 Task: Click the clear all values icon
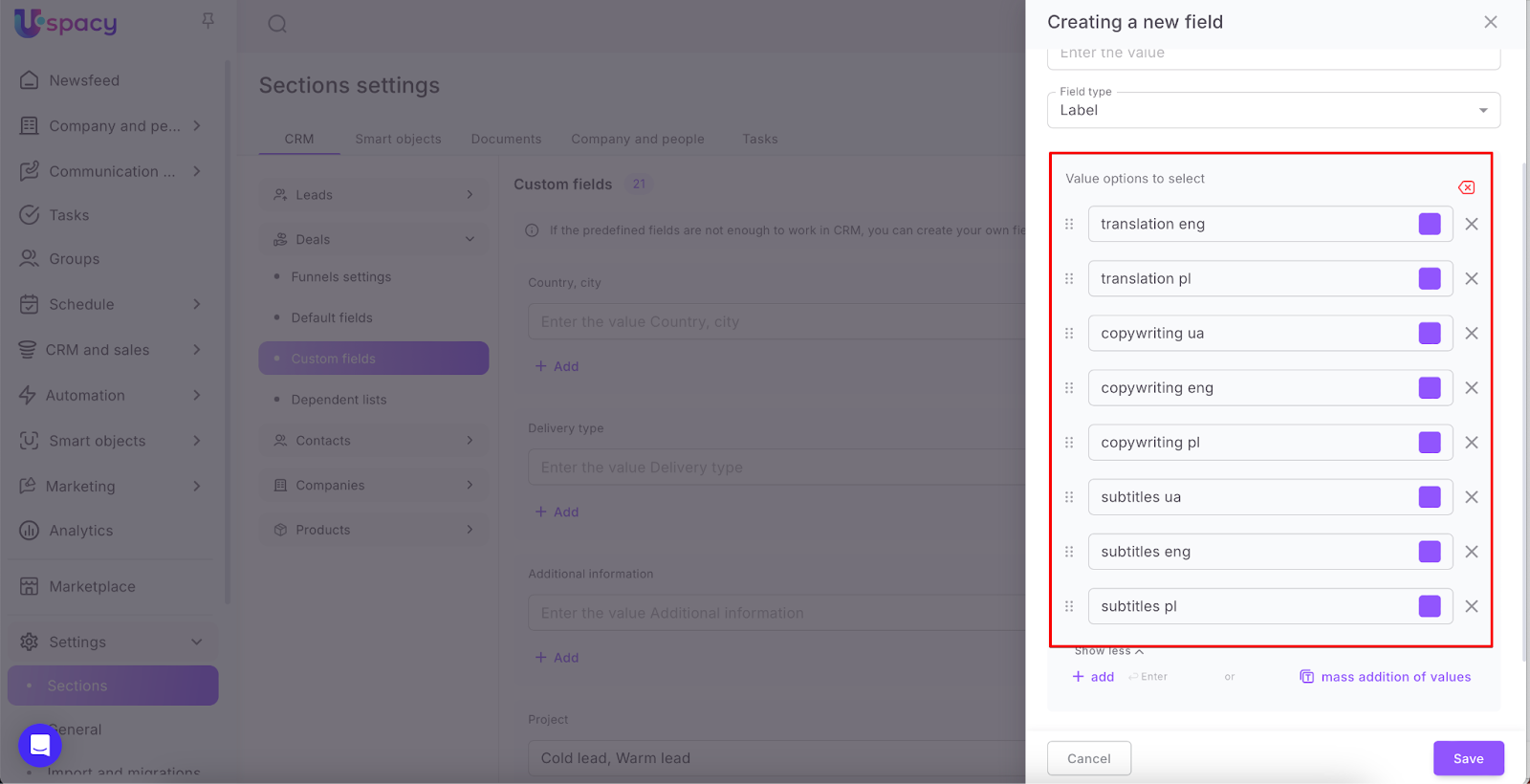(1466, 187)
